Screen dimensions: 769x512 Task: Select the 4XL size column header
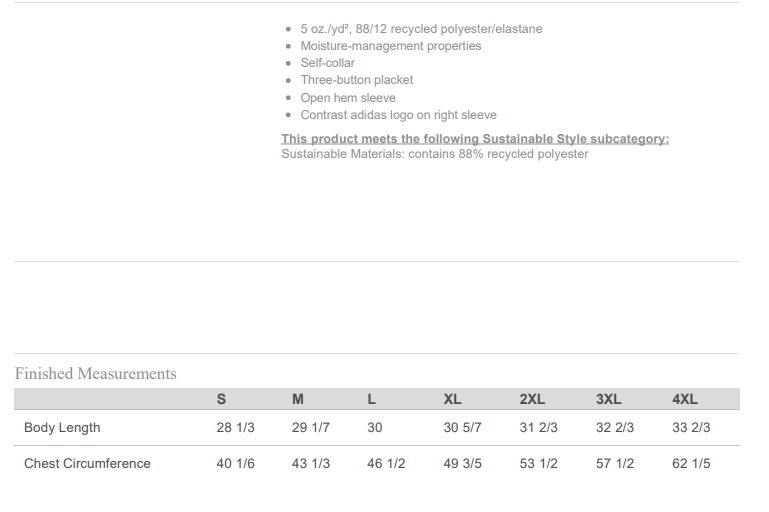684,399
